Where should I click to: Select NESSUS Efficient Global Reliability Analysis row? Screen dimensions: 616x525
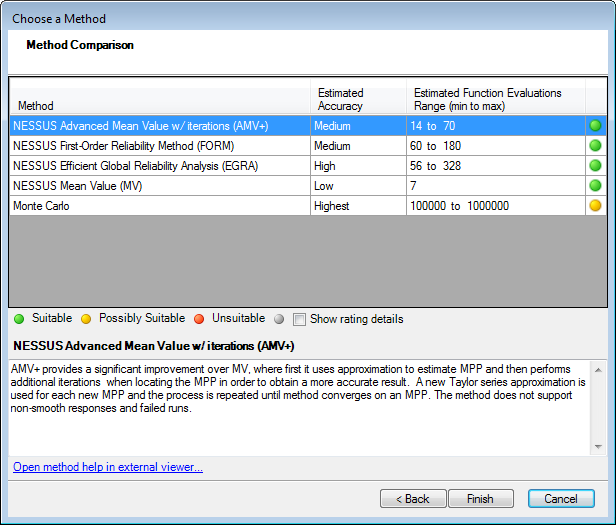pyautogui.click(x=135, y=166)
